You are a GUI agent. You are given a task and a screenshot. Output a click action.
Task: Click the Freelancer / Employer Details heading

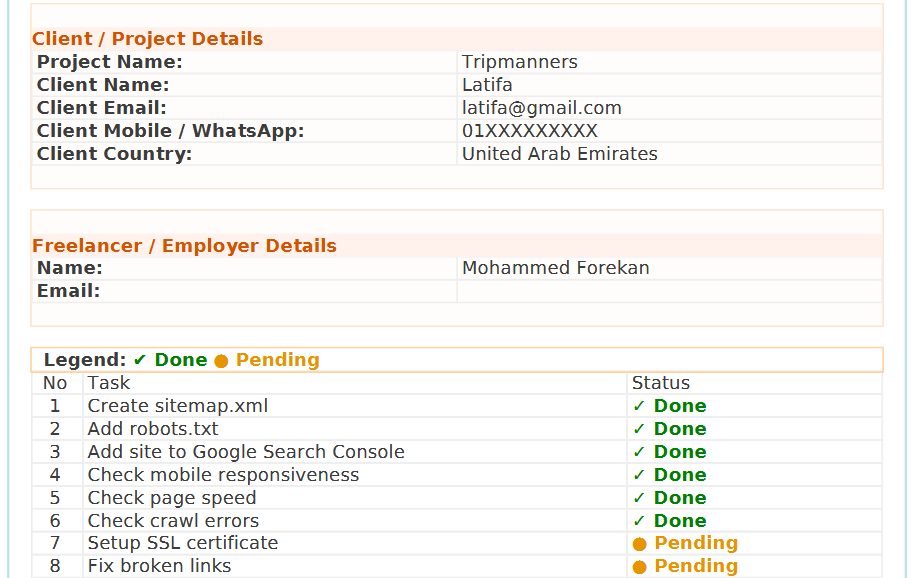coord(184,246)
